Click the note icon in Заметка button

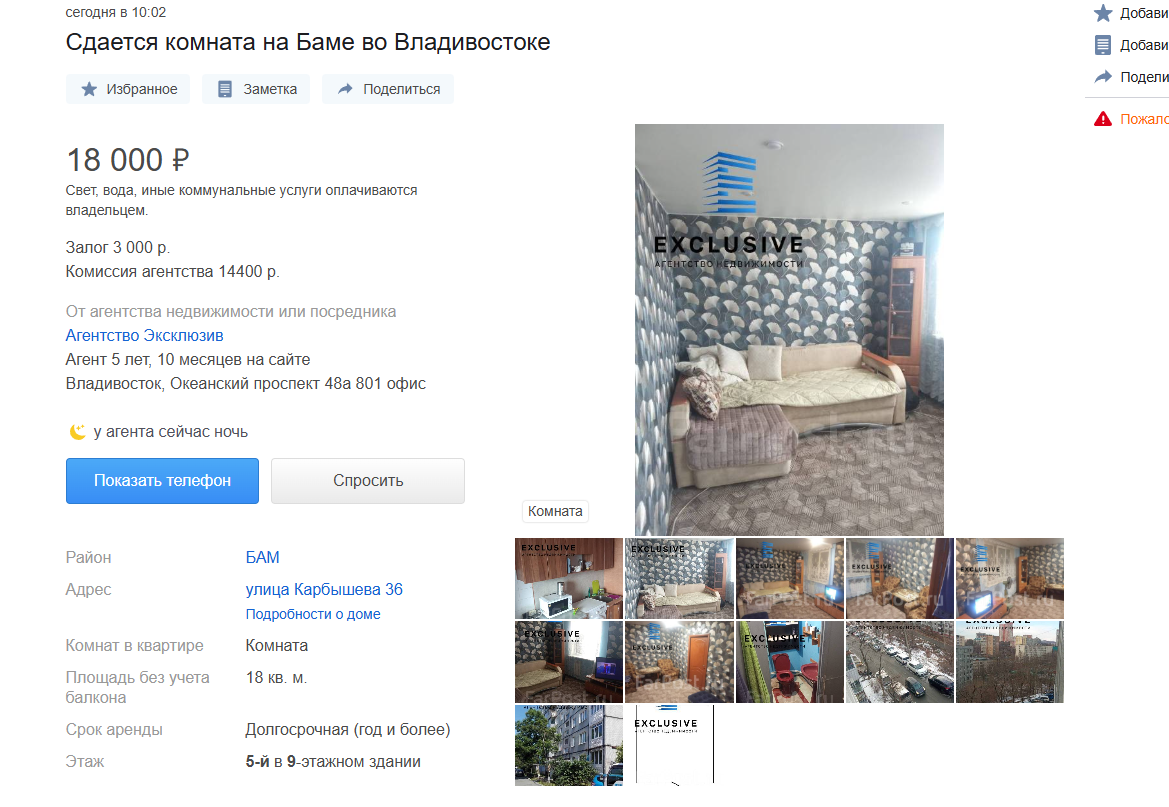pyautogui.click(x=224, y=90)
